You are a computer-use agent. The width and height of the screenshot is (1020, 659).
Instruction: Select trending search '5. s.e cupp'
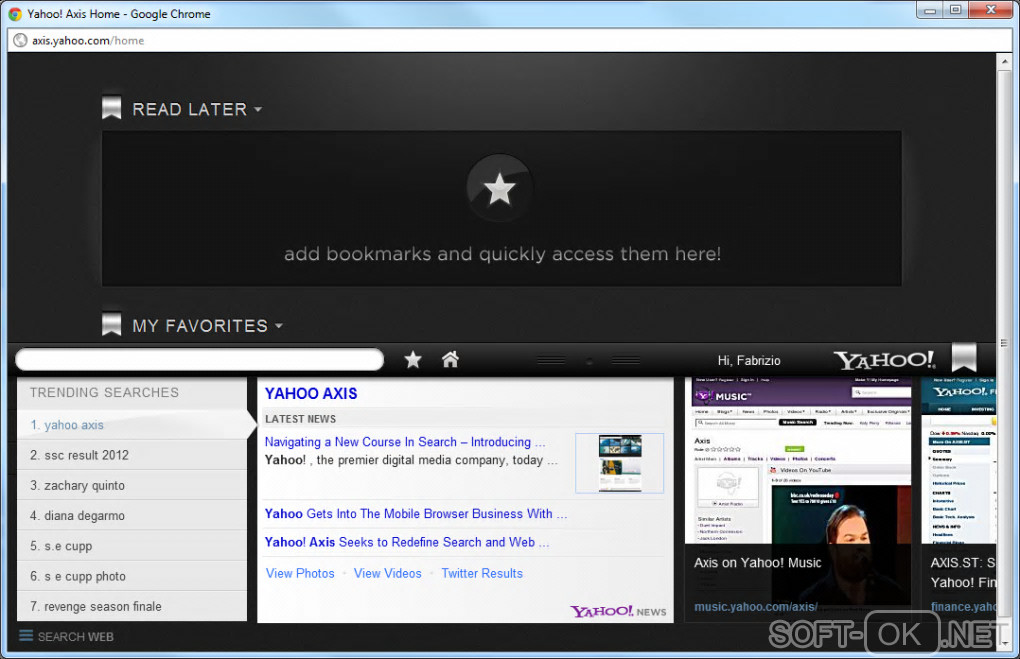pyautogui.click(x=132, y=546)
